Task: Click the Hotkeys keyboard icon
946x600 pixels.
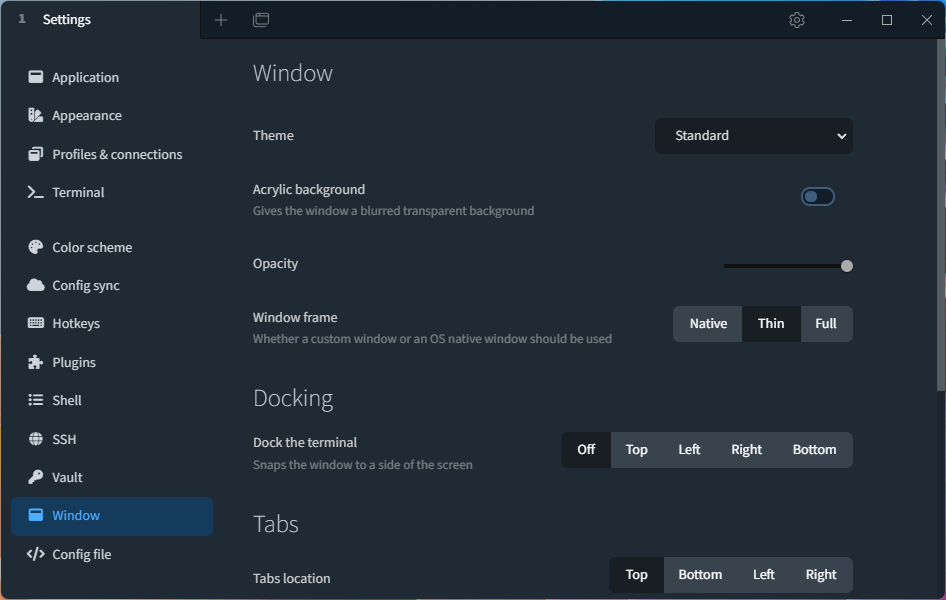Action: [x=36, y=323]
